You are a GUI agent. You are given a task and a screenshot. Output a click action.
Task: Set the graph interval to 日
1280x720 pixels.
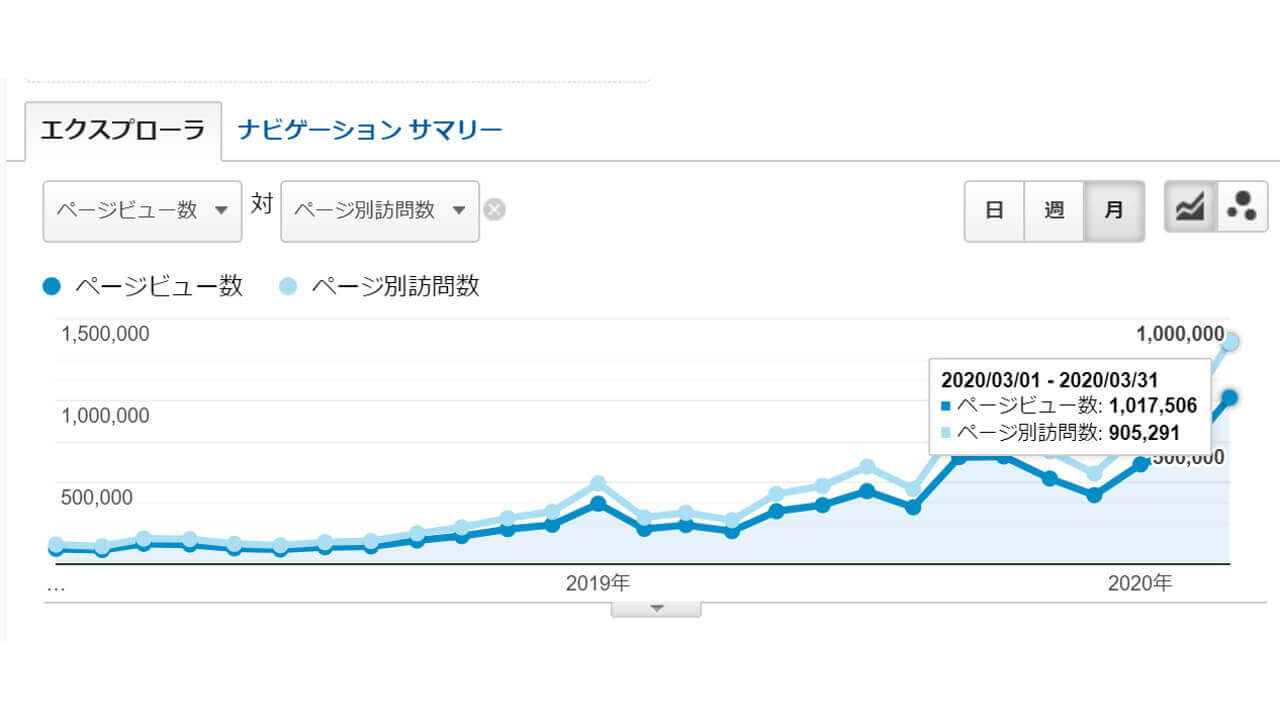click(x=994, y=211)
